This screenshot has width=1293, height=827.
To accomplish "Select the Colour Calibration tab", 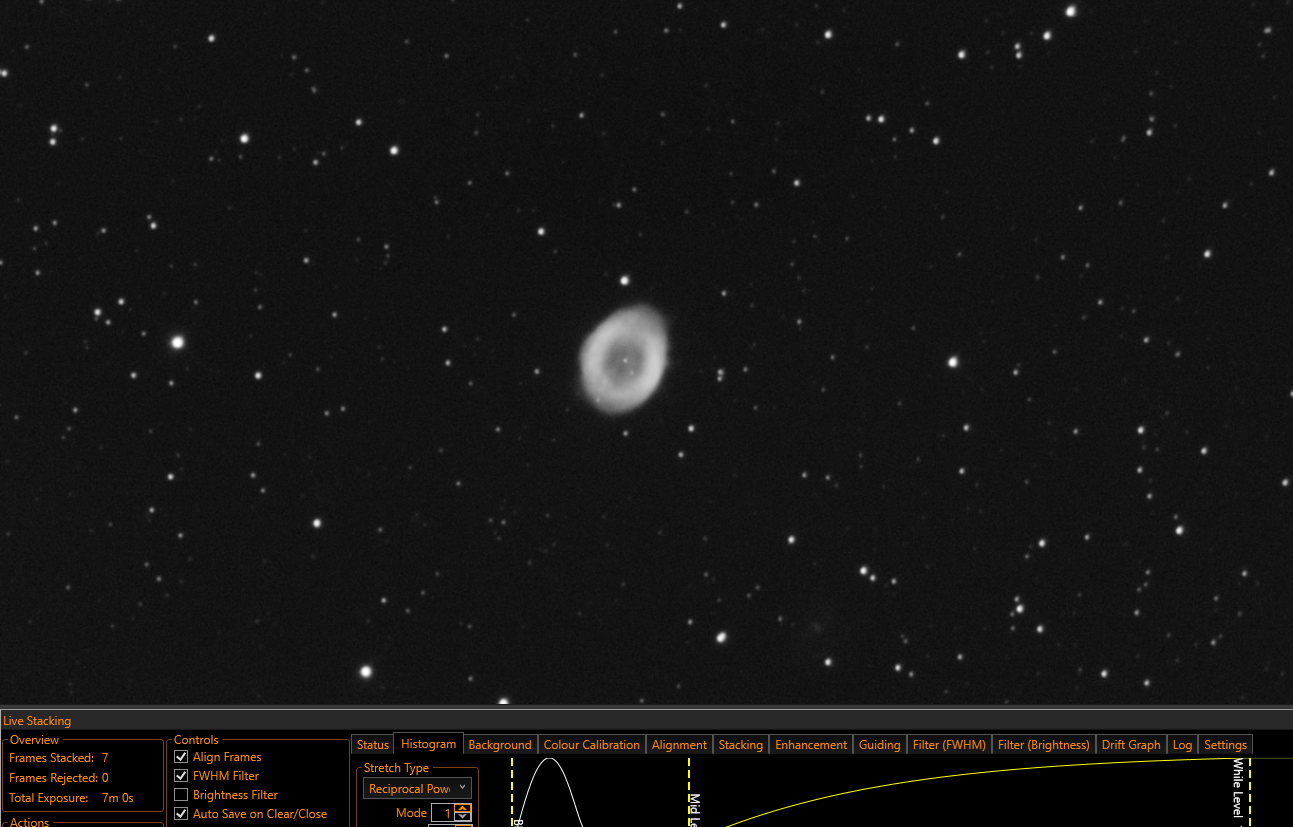I will point(592,745).
